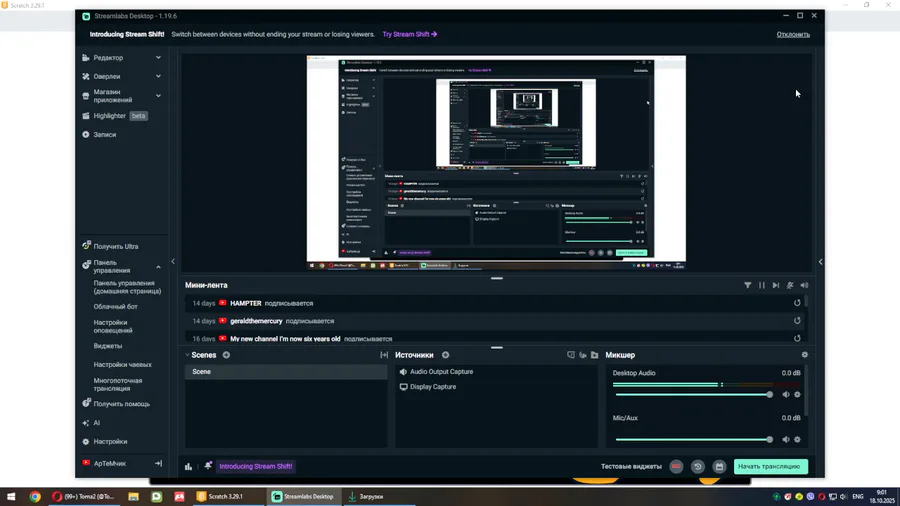Mute mini-feed event sounds
Image resolution: width=900 pixels, height=506 pixels.
[x=804, y=285]
